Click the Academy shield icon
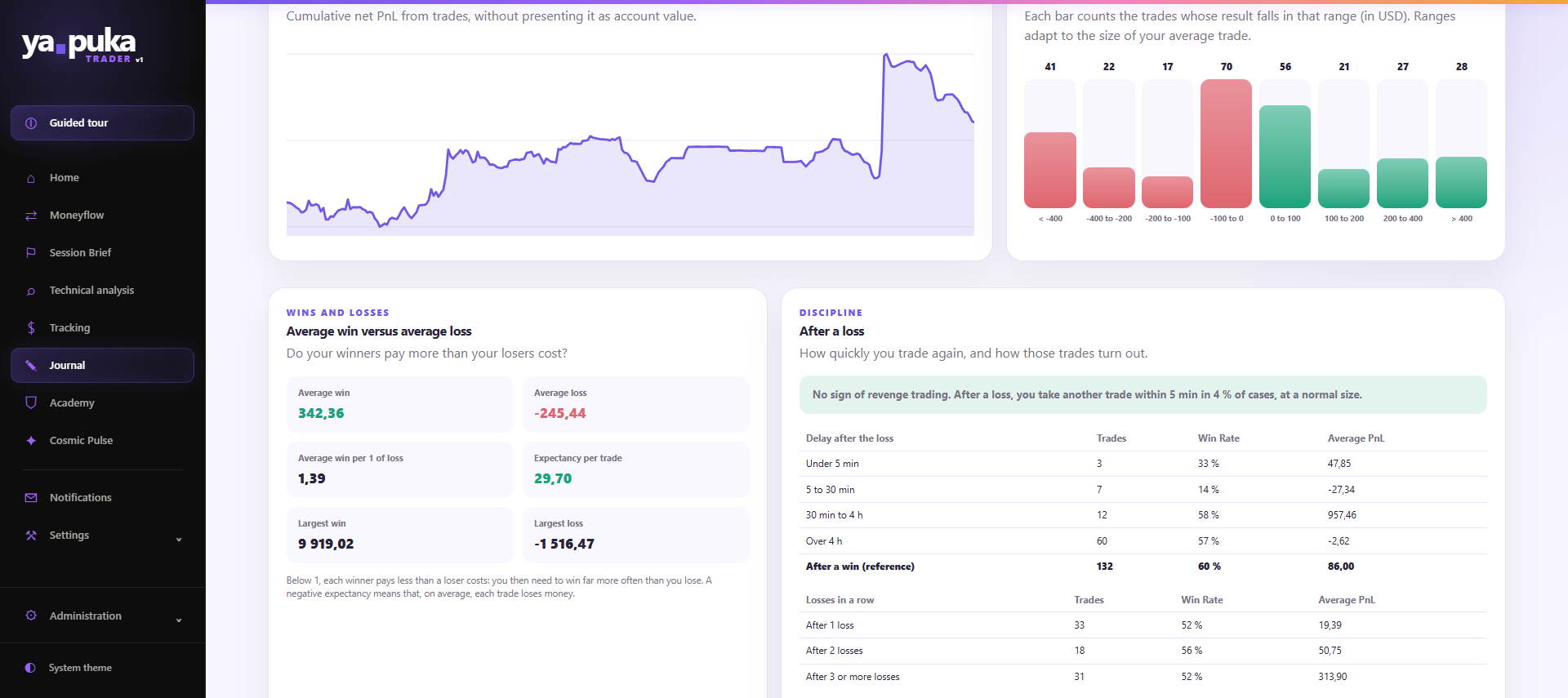This screenshot has width=1568, height=698. point(31,402)
